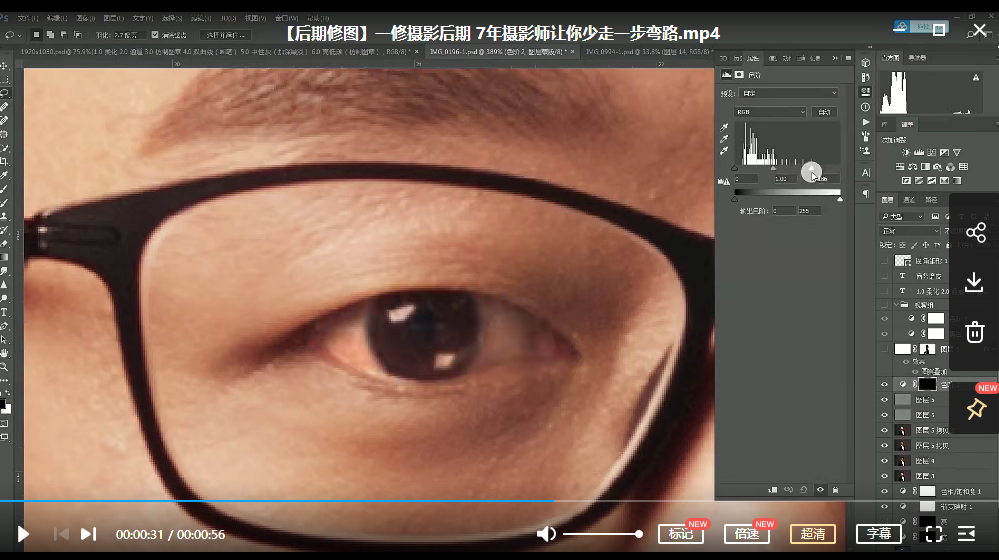Select the Move tool in toolbar
999x560 pixels.
(4, 66)
